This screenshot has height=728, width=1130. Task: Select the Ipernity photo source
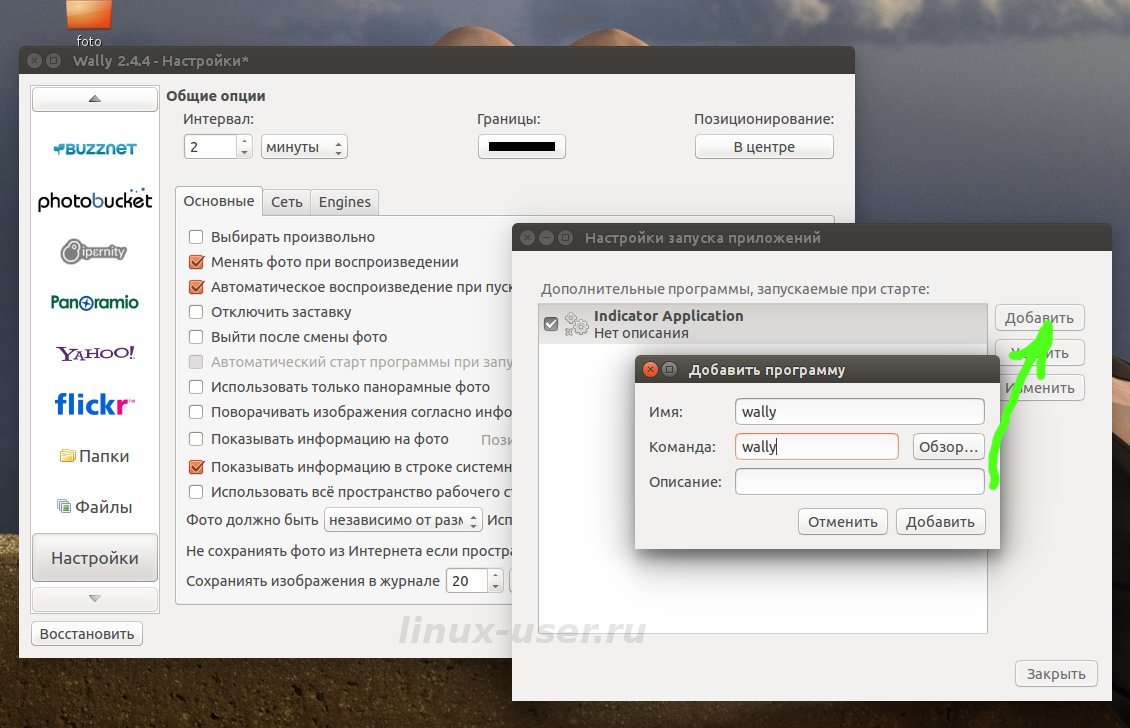pos(94,252)
